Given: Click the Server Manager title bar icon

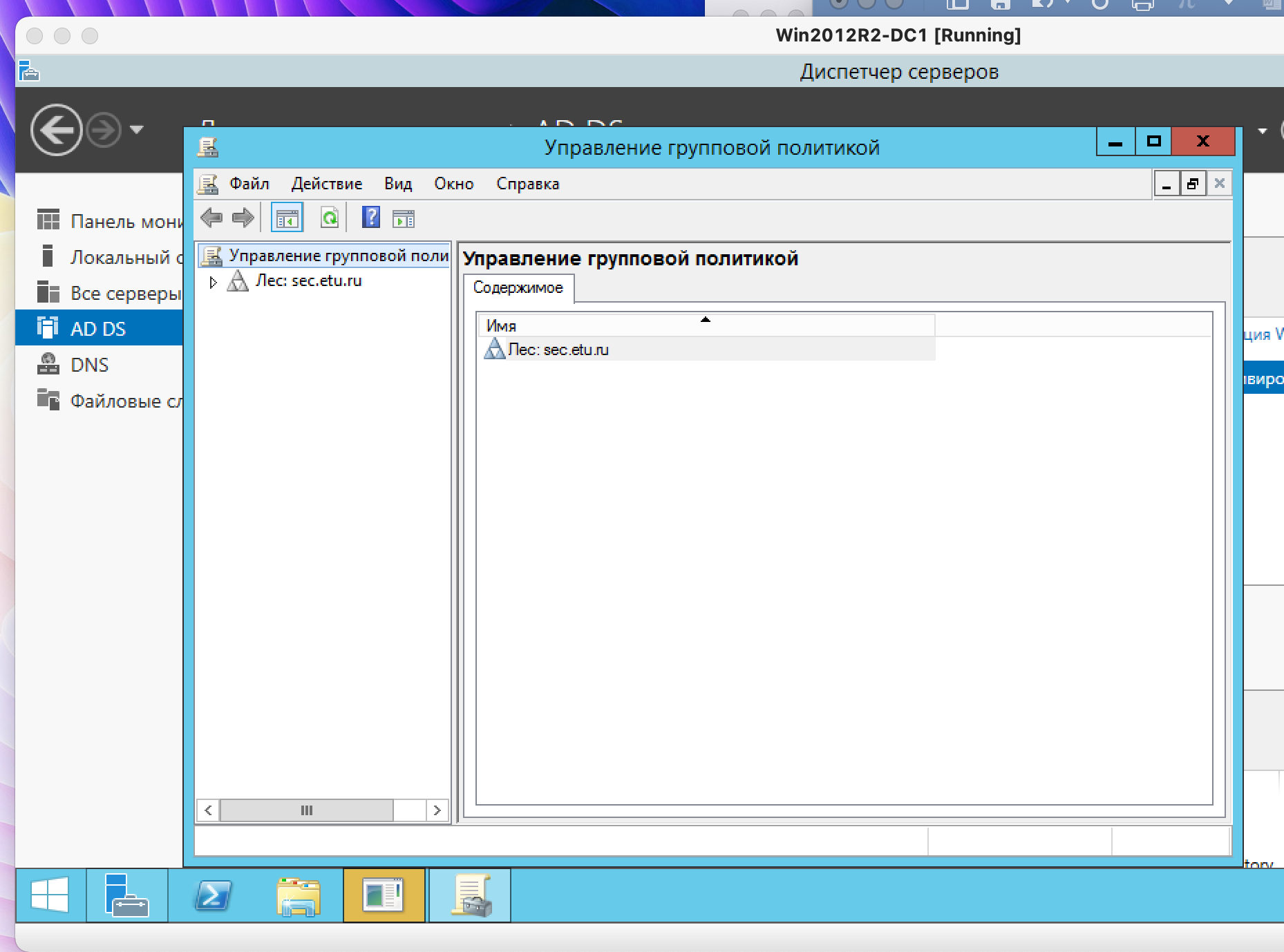Looking at the screenshot, I should tap(29, 71).
